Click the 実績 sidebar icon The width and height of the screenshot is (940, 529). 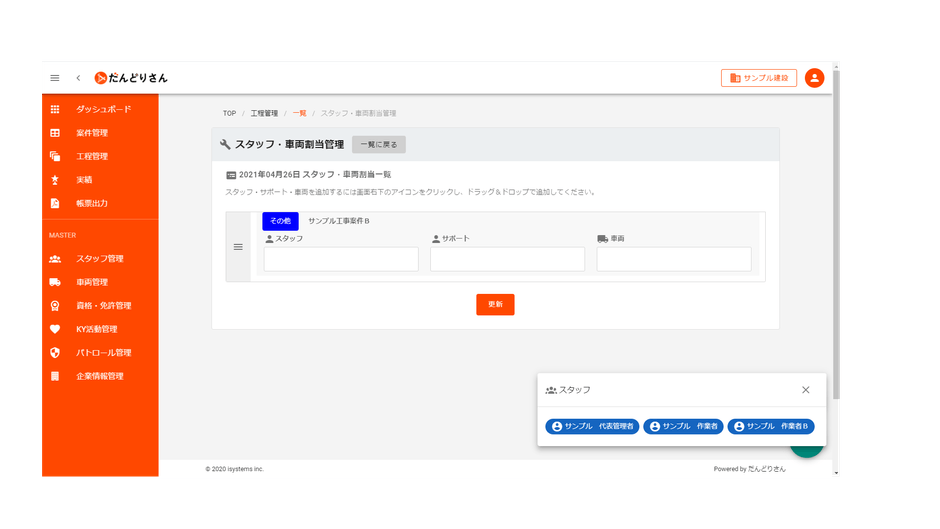[x=55, y=180]
